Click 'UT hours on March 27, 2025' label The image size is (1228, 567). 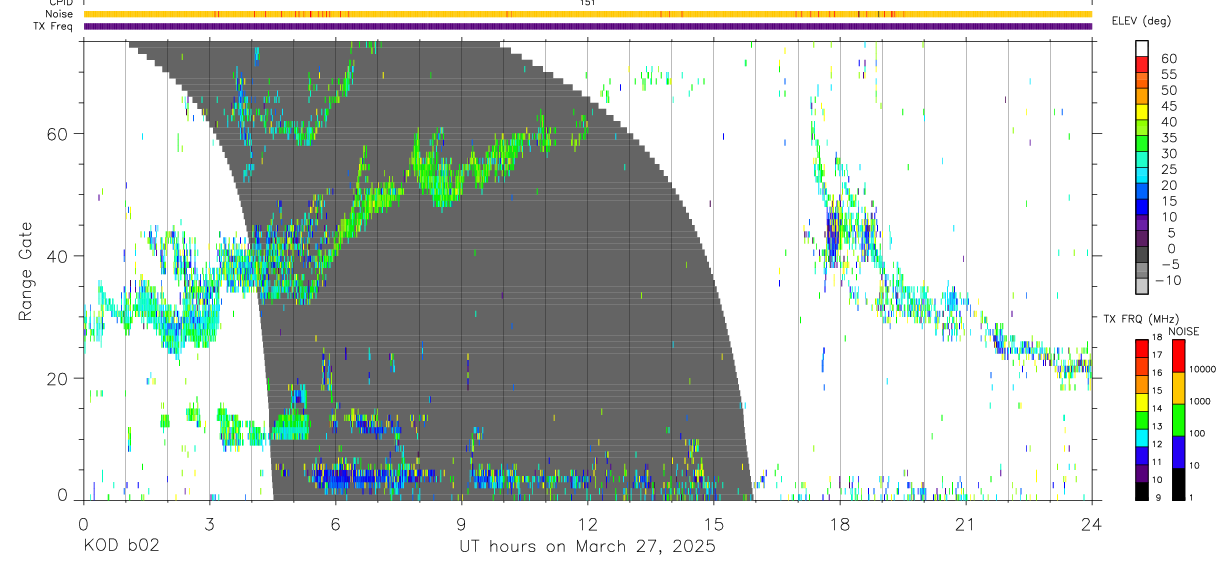(x=587, y=546)
